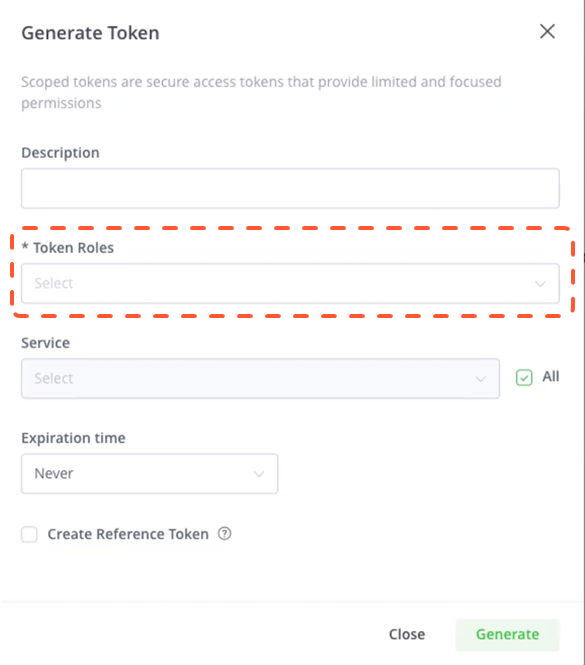Screen dimensions: 585x665
Task: Click the chevron arrow in Service field
Action: 480,379
